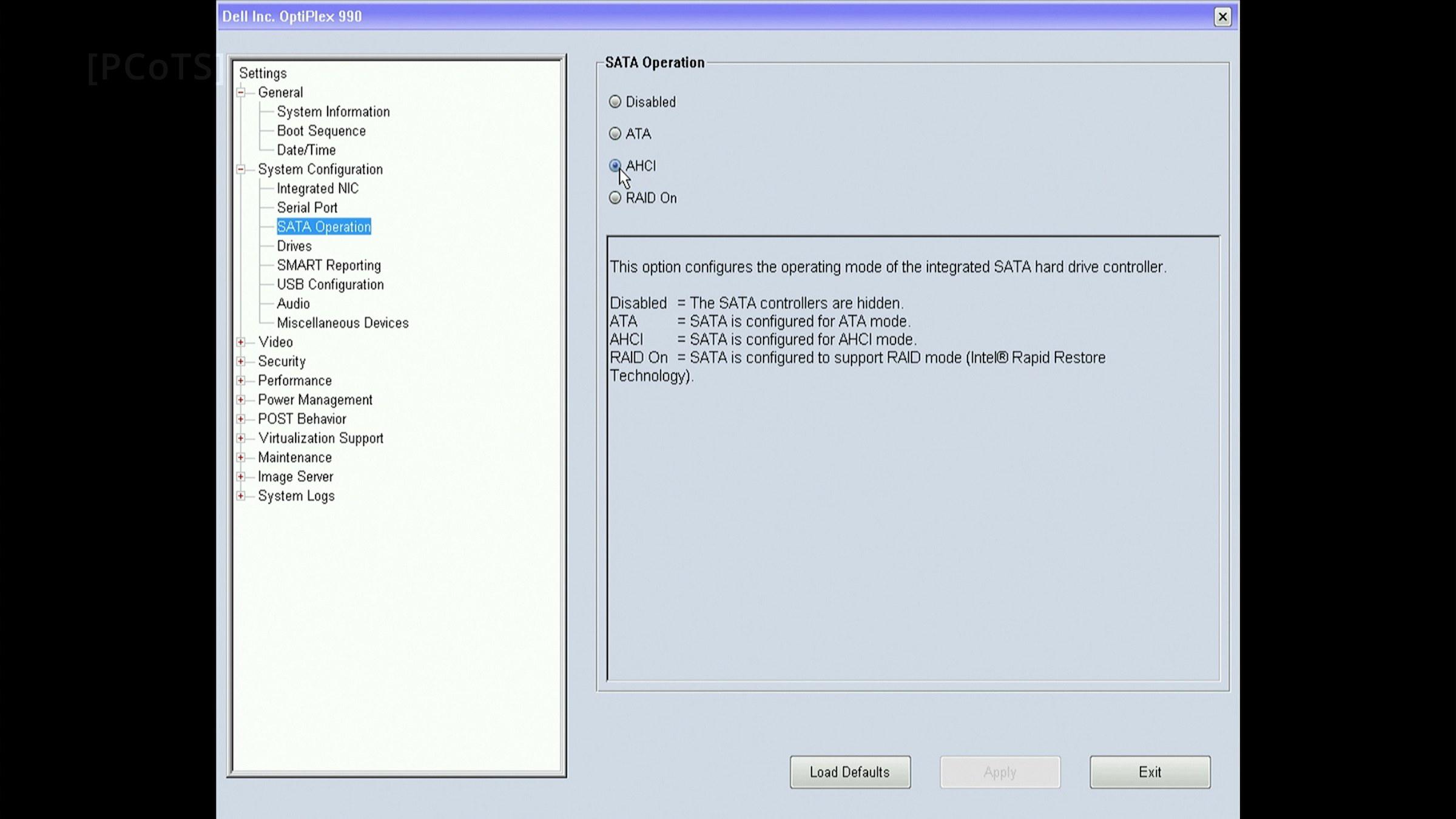Screen dimensions: 1456x819
Task: Open Miscellaneous Devices setting
Action: pos(343,323)
